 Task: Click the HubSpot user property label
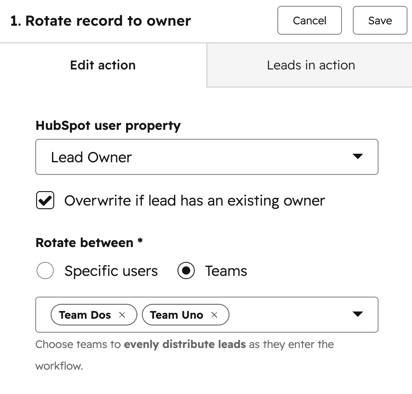tap(108, 126)
